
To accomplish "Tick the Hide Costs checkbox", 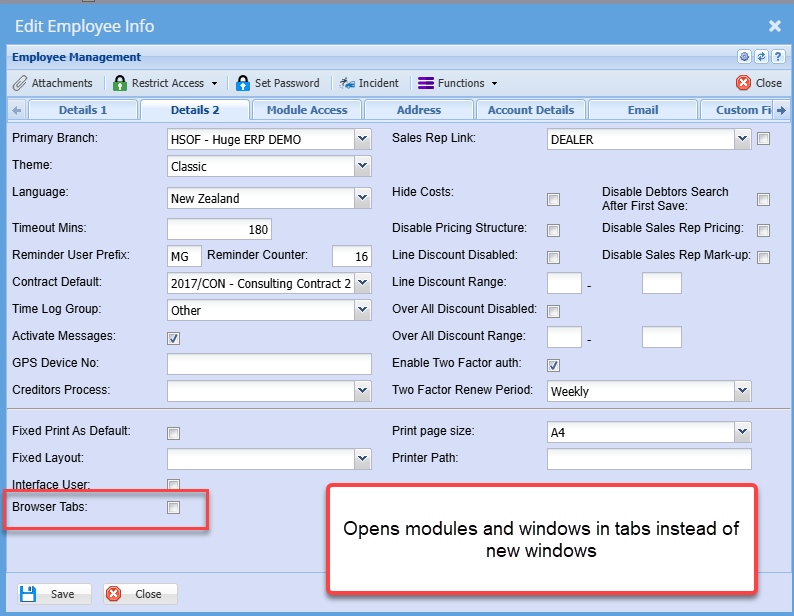I will (554, 199).
